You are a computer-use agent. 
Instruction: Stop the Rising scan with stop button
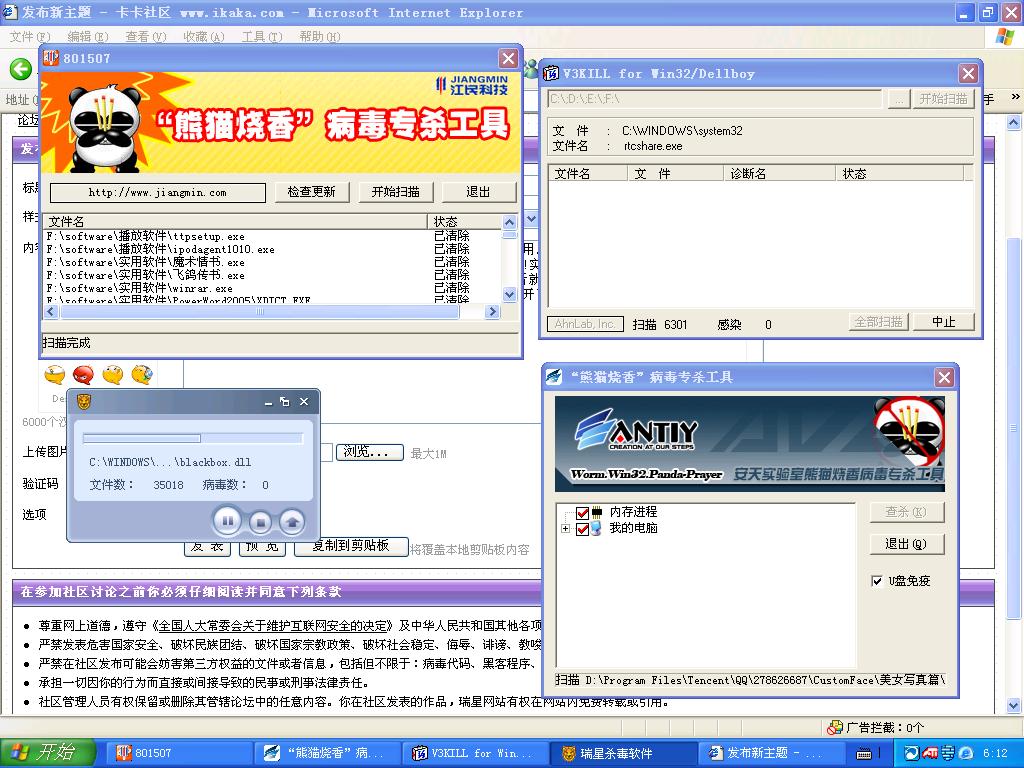pyautogui.click(x=260, y=521)
